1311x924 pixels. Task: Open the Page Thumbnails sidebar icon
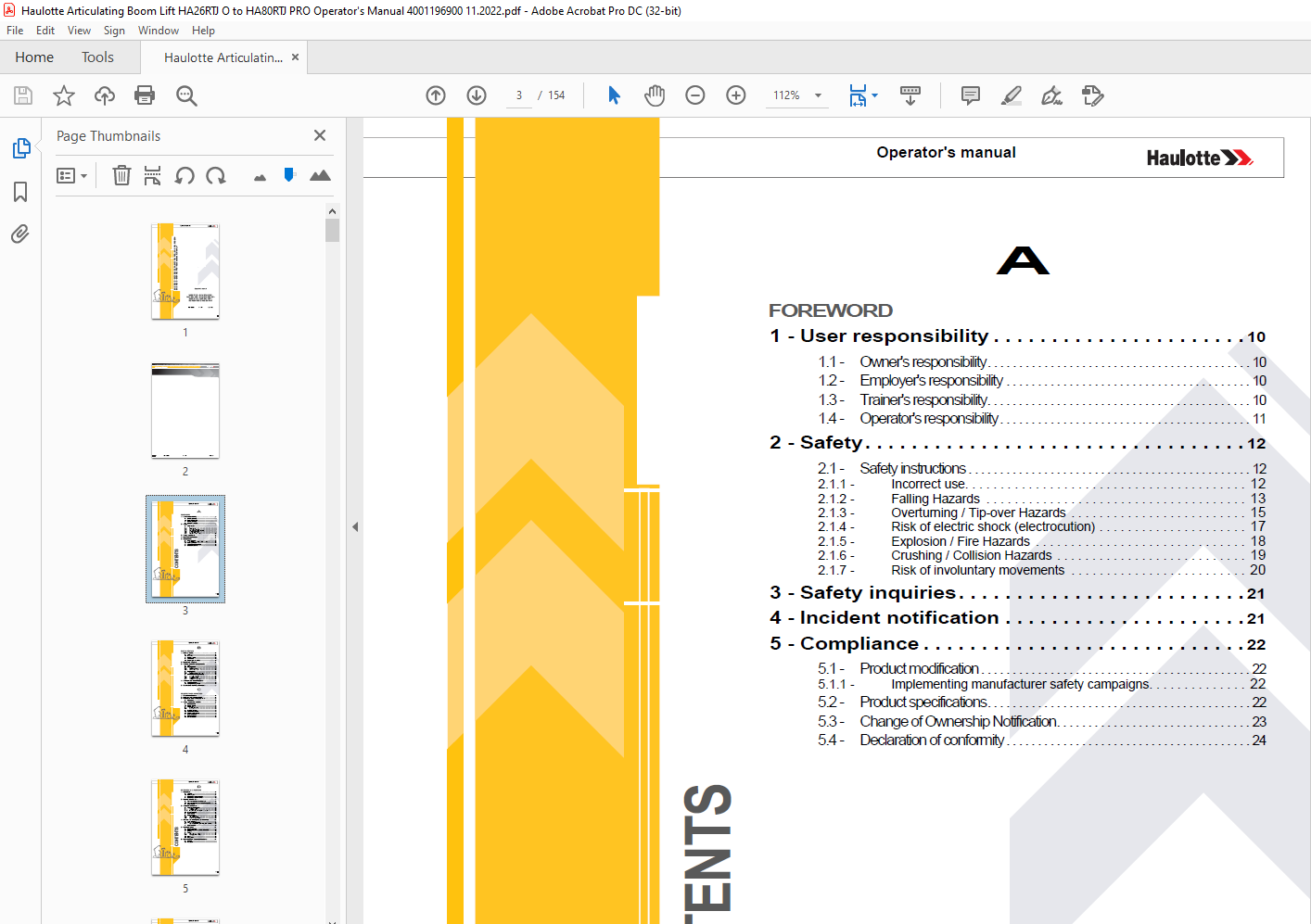(x=20, y=148)
